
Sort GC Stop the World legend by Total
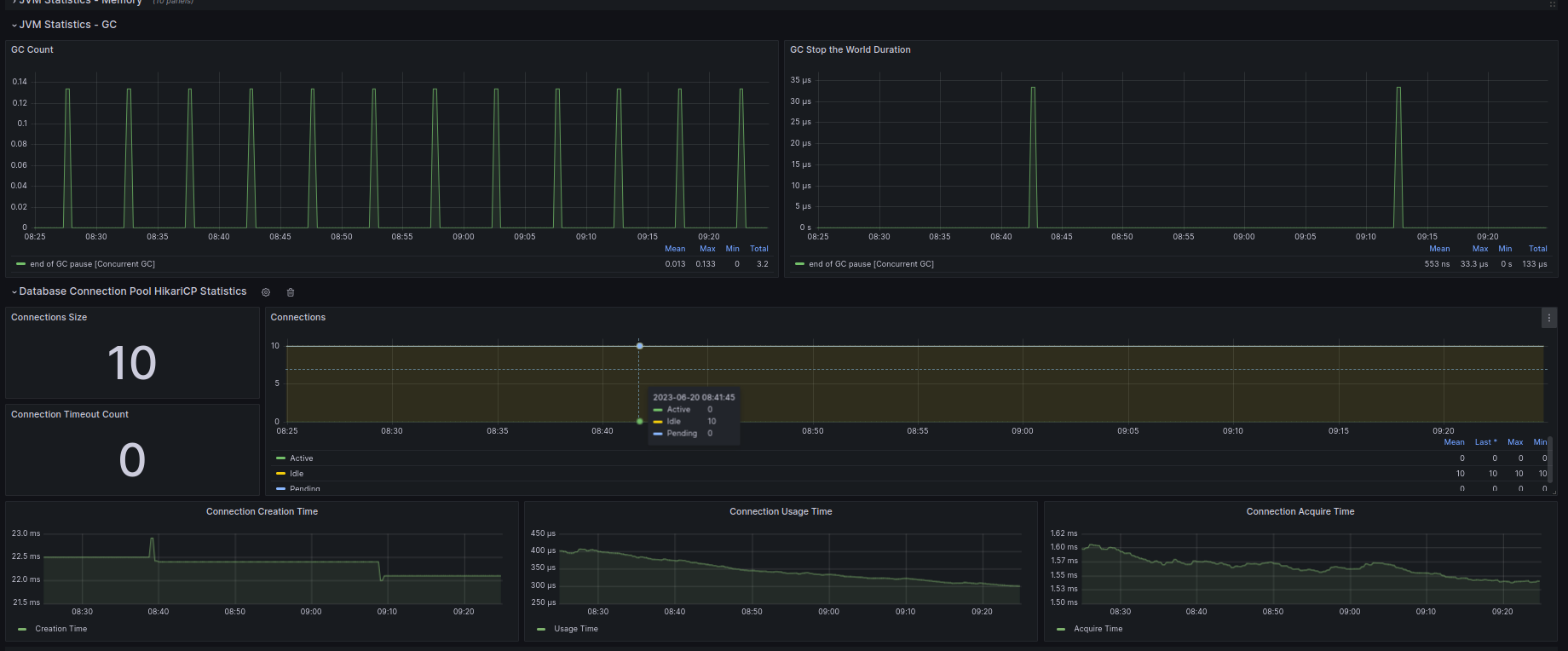(x=1537, y=249)
